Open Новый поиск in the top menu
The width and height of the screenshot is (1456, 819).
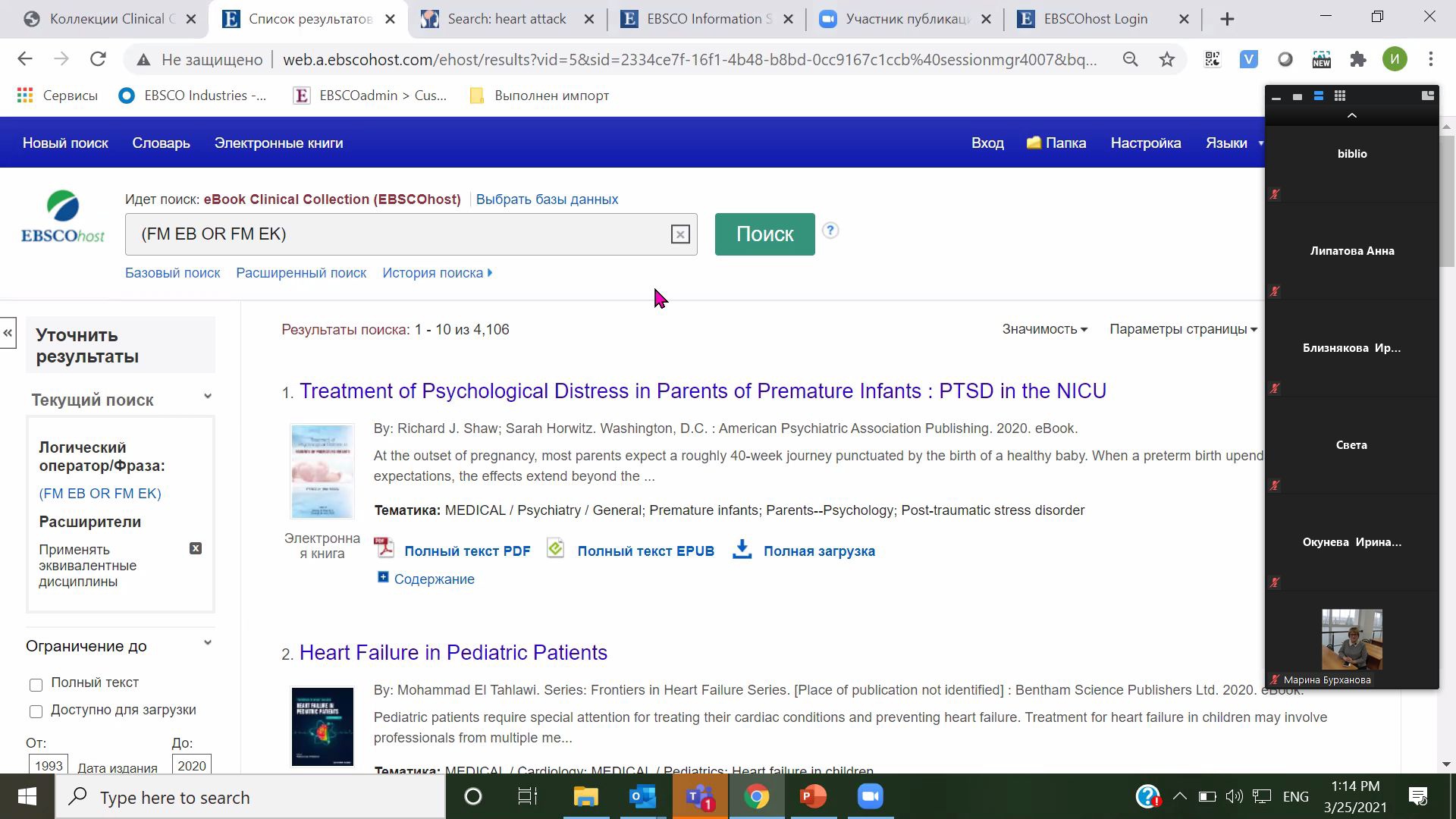65,143
